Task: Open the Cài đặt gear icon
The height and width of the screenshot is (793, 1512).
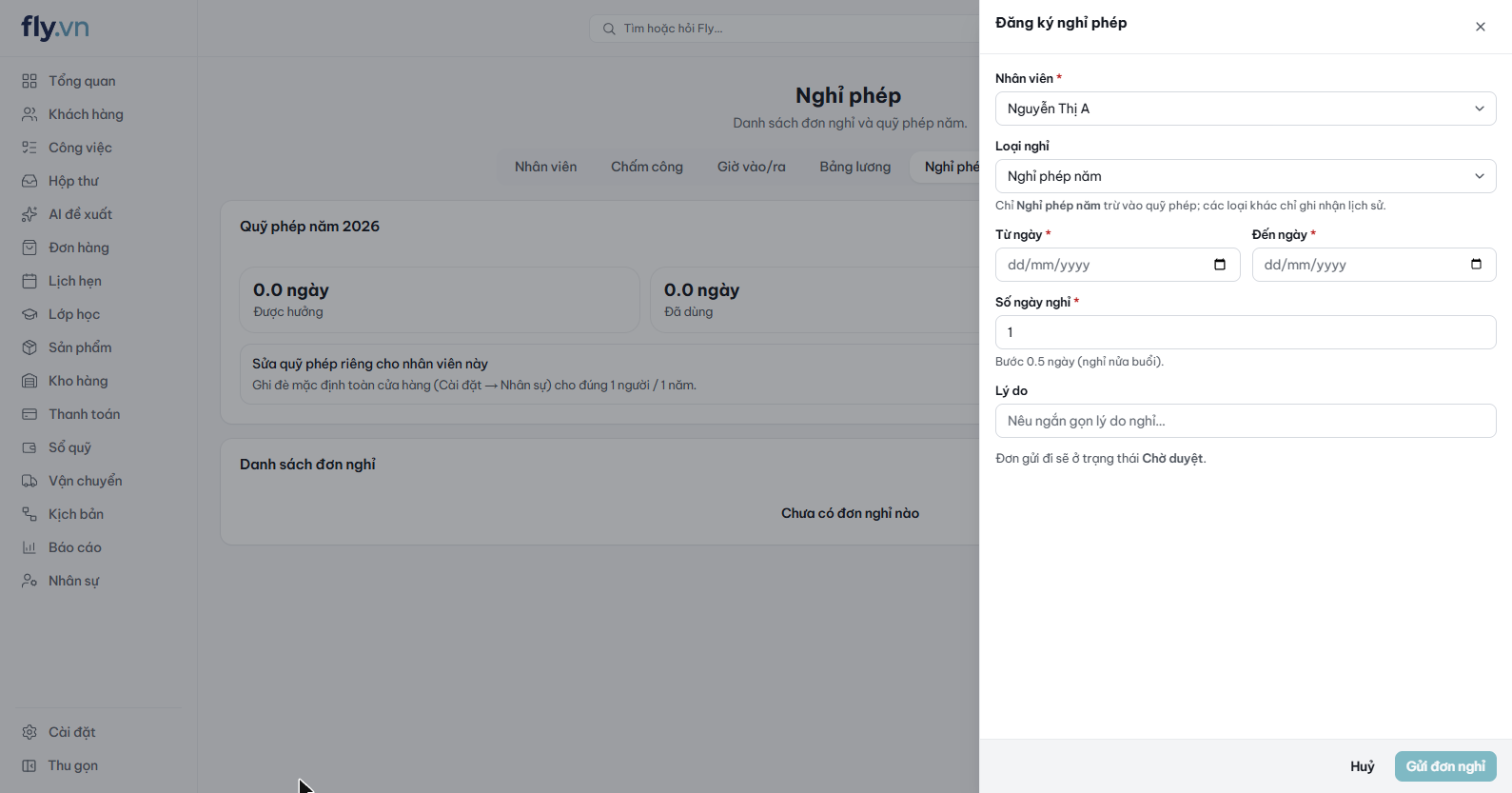Action: point(30,732)
